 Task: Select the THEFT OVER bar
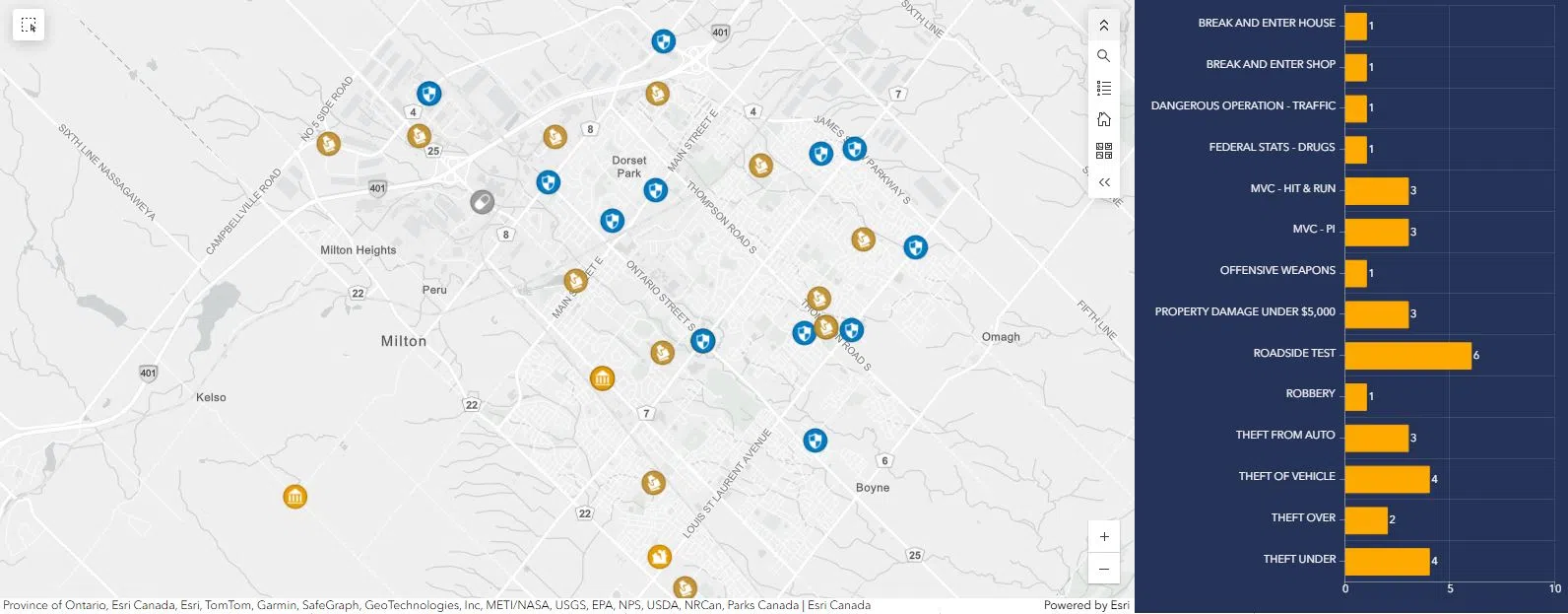1365,520
